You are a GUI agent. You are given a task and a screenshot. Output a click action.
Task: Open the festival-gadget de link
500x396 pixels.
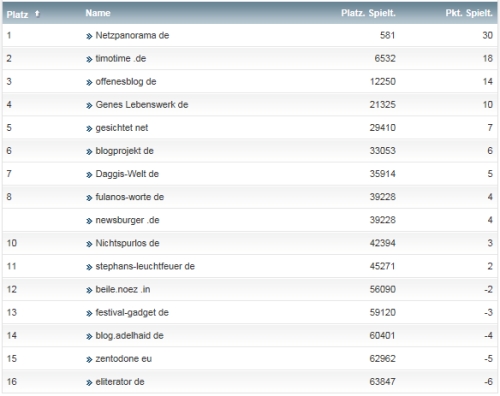(x=132, y=312)
